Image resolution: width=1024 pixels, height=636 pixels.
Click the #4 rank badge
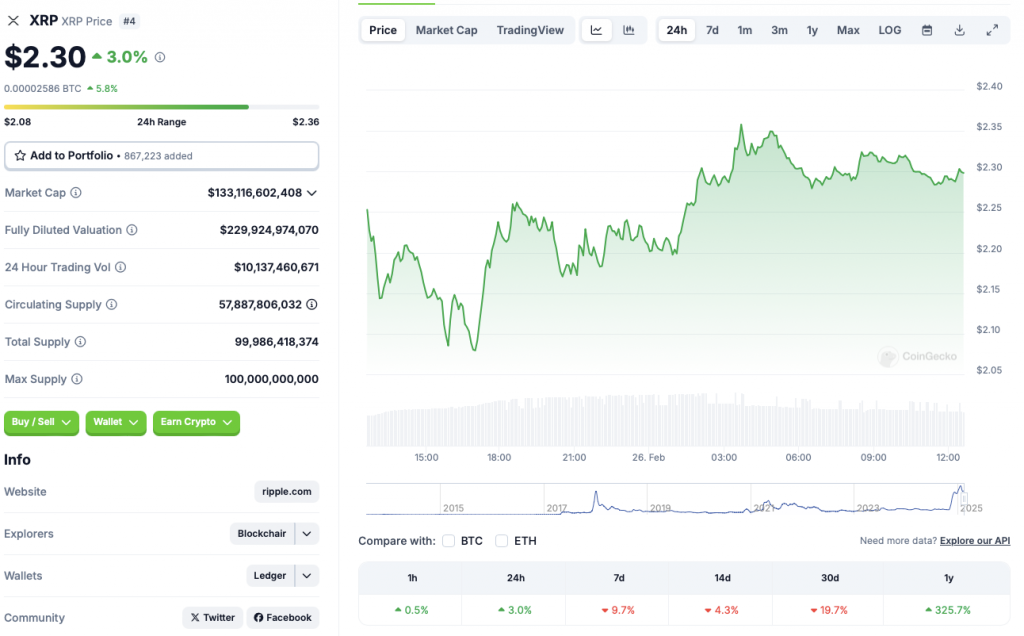click(129, 21)
